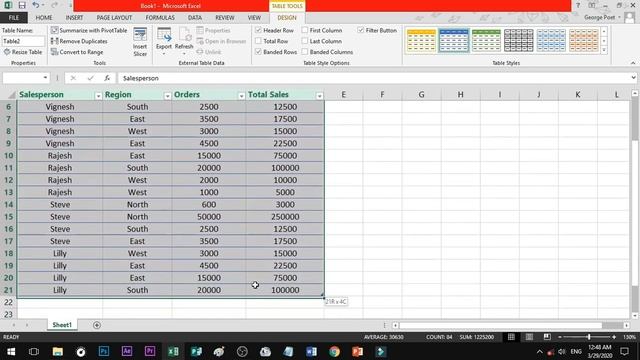640x360 pixels.
Task: Open Windows Start menu
Action: 11,352
